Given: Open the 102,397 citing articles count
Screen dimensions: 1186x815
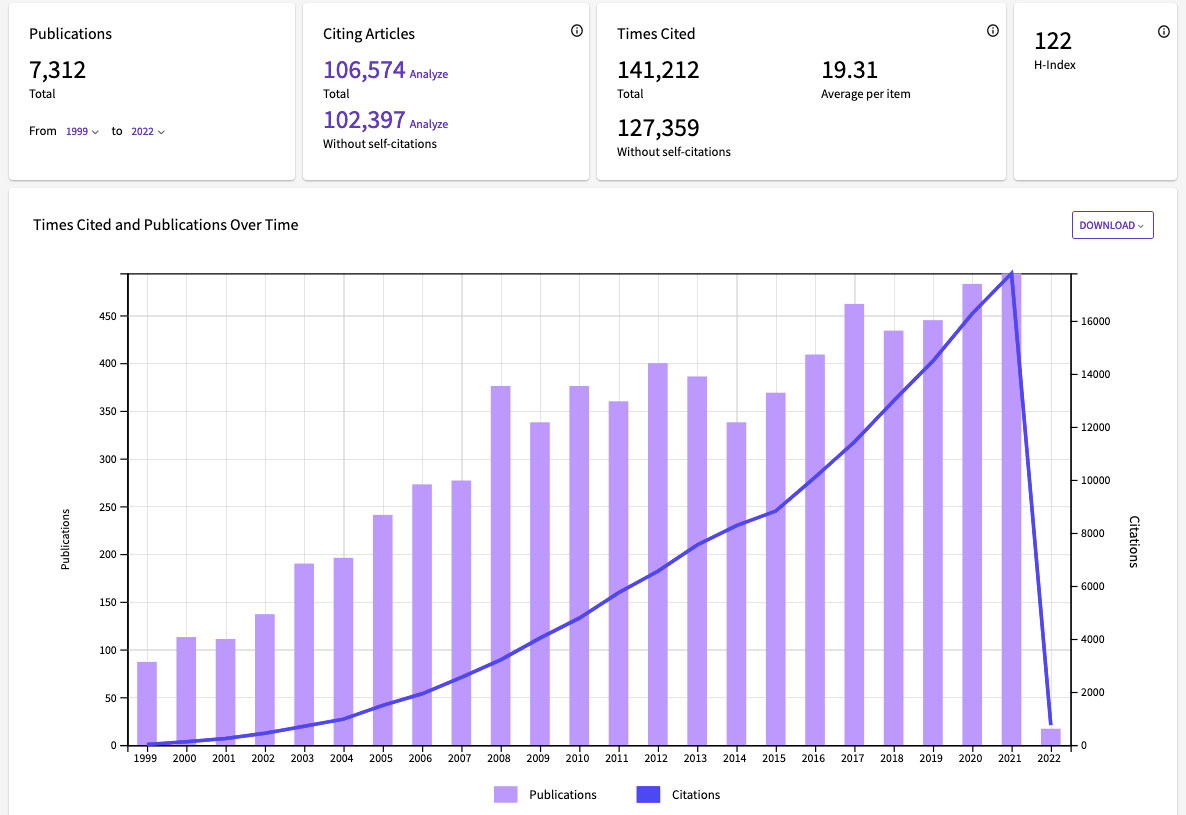Looking at the screenshot, I should (x=364, y=120).
